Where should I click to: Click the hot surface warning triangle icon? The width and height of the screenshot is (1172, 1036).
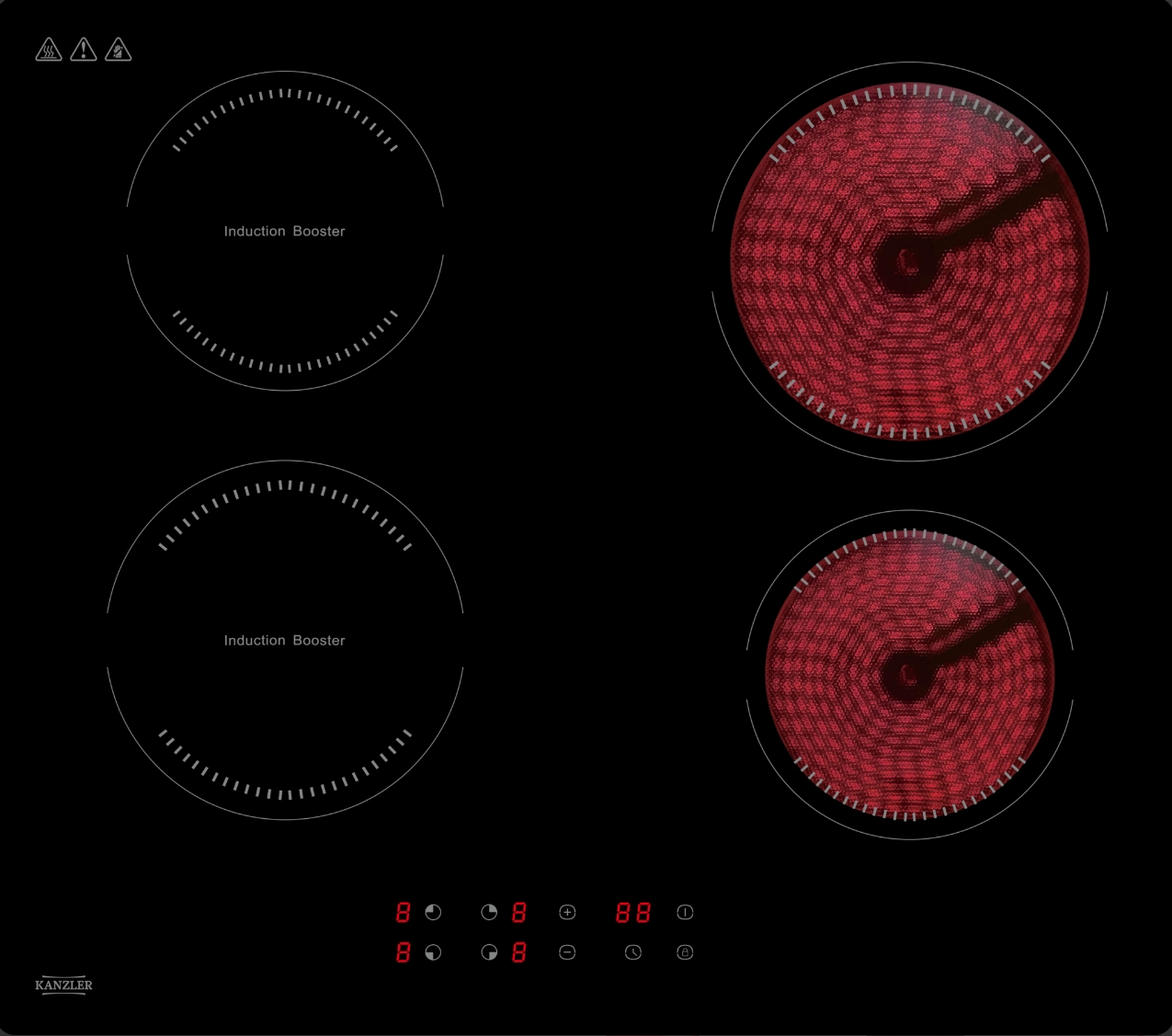click(49, 50)
